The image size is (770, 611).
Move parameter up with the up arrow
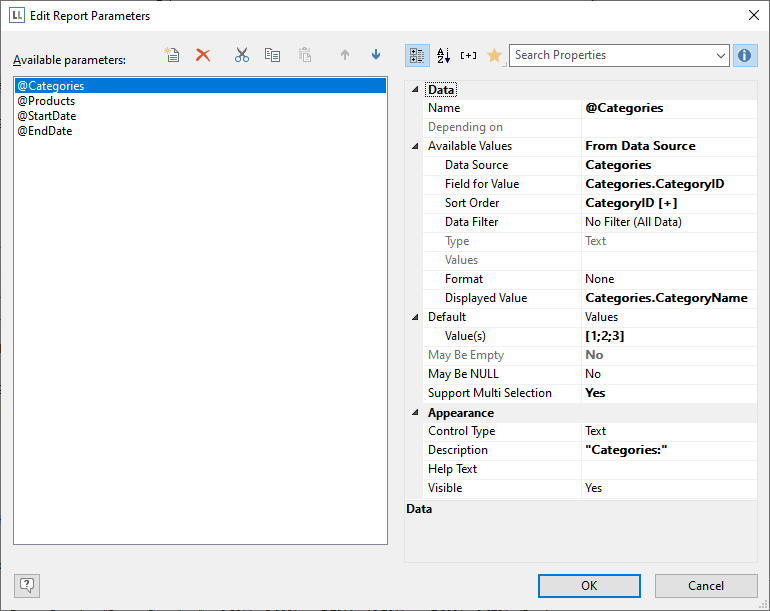[345, 55]
